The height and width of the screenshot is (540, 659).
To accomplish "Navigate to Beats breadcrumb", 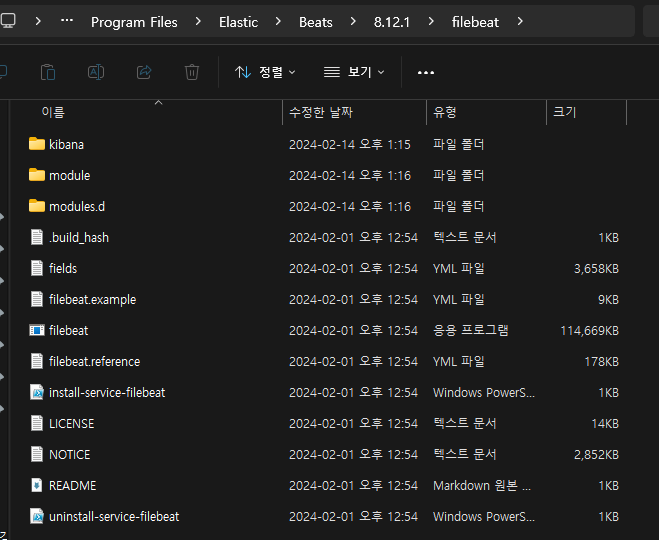I will pos(316,22).
